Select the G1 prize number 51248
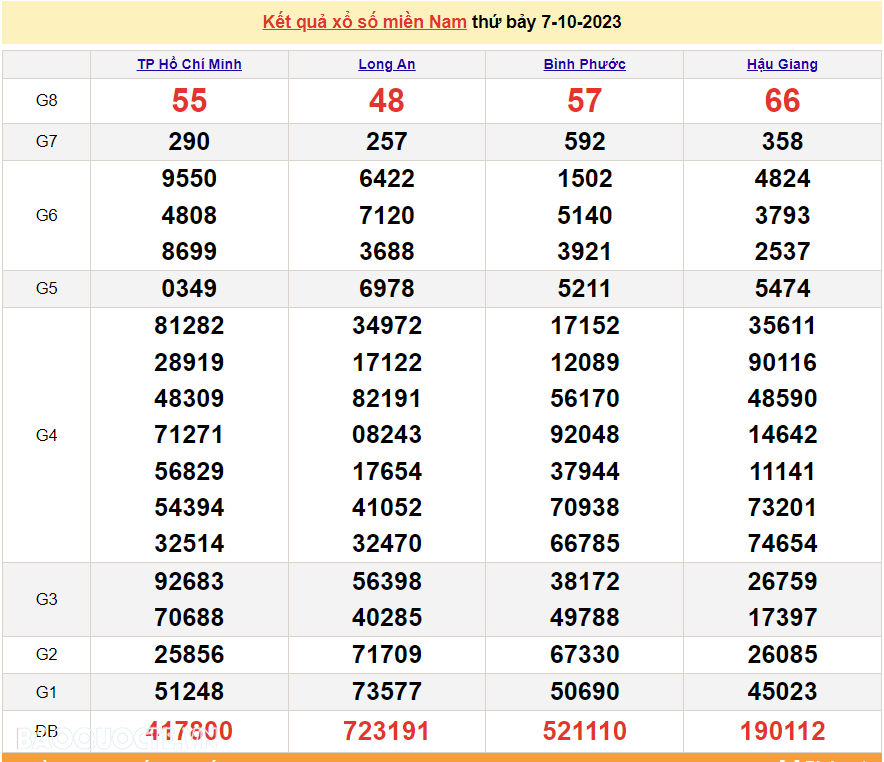The height and width of the screenshot is (762, 884). click(189, 691)
